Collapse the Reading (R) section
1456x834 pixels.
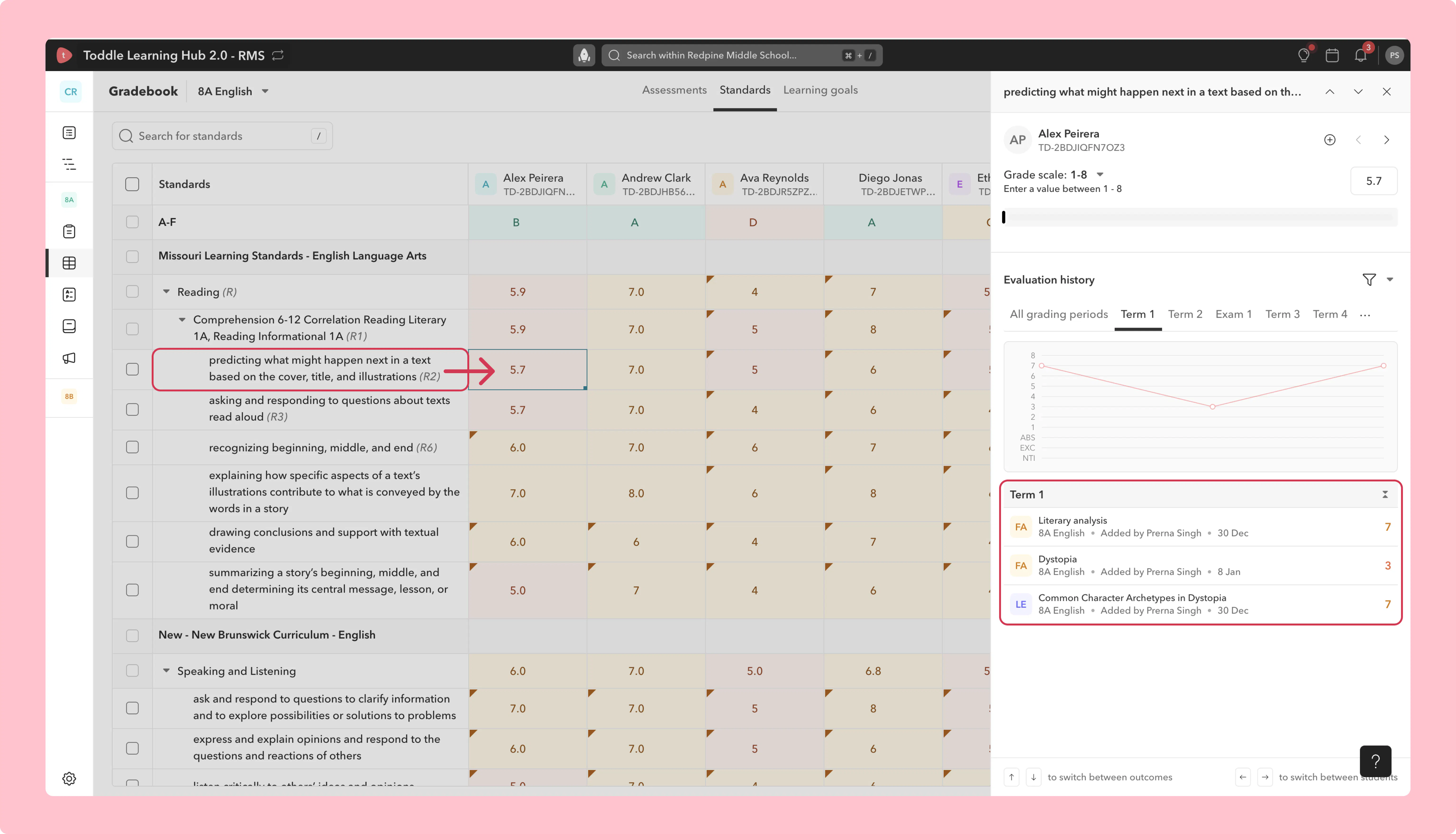pyautogui.click(x=166, y=292)
